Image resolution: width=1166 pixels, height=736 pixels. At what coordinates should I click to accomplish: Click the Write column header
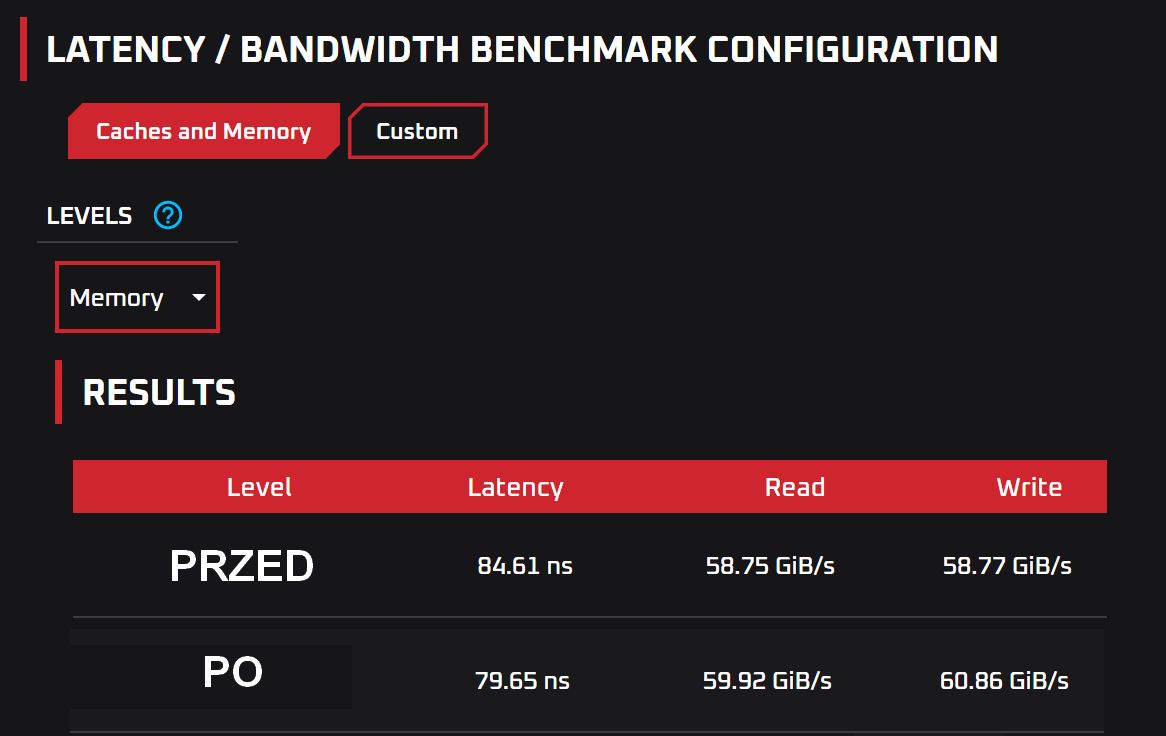pyautogui.click(x=1029, y=487)
